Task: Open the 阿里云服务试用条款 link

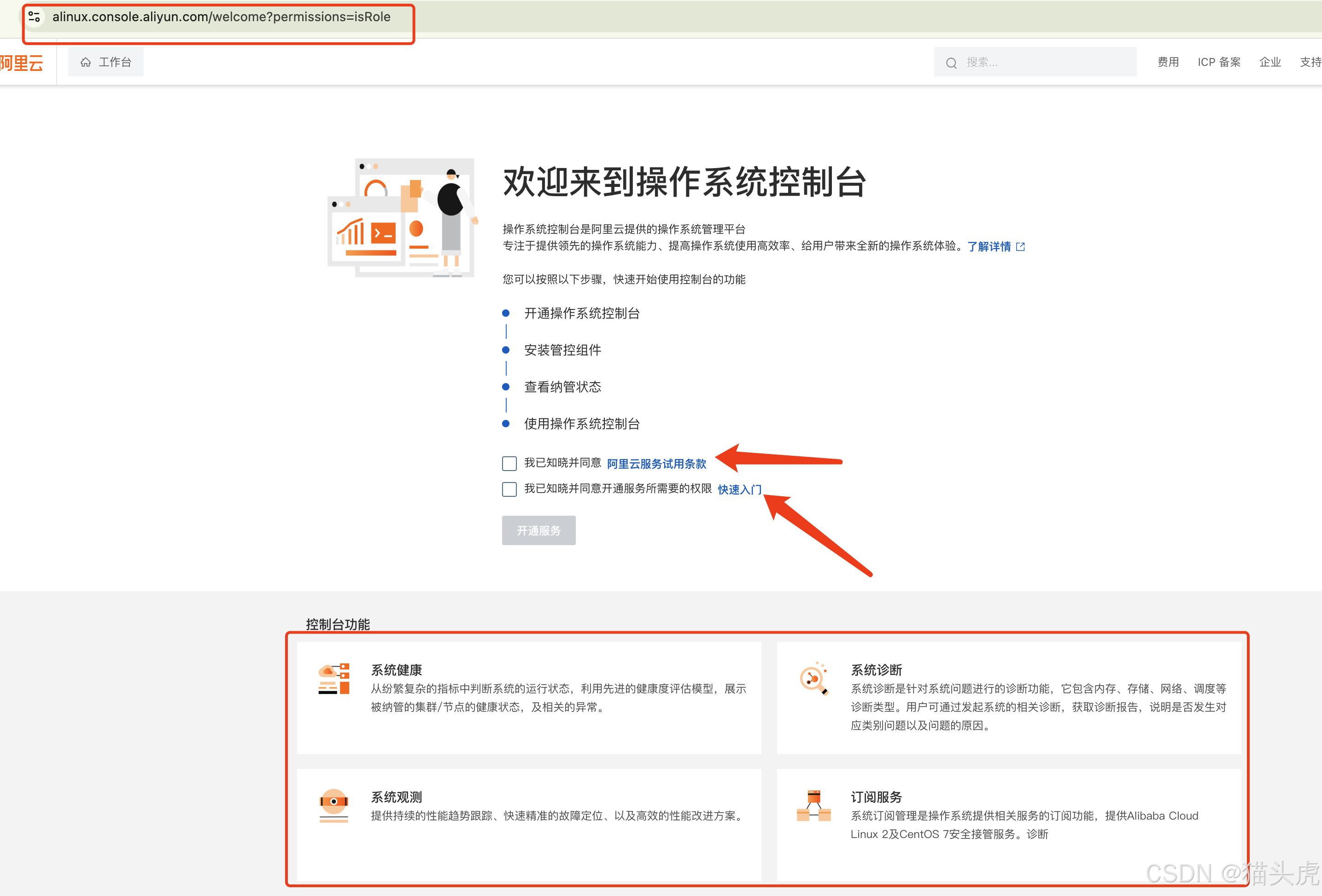Action: (656, 464)
